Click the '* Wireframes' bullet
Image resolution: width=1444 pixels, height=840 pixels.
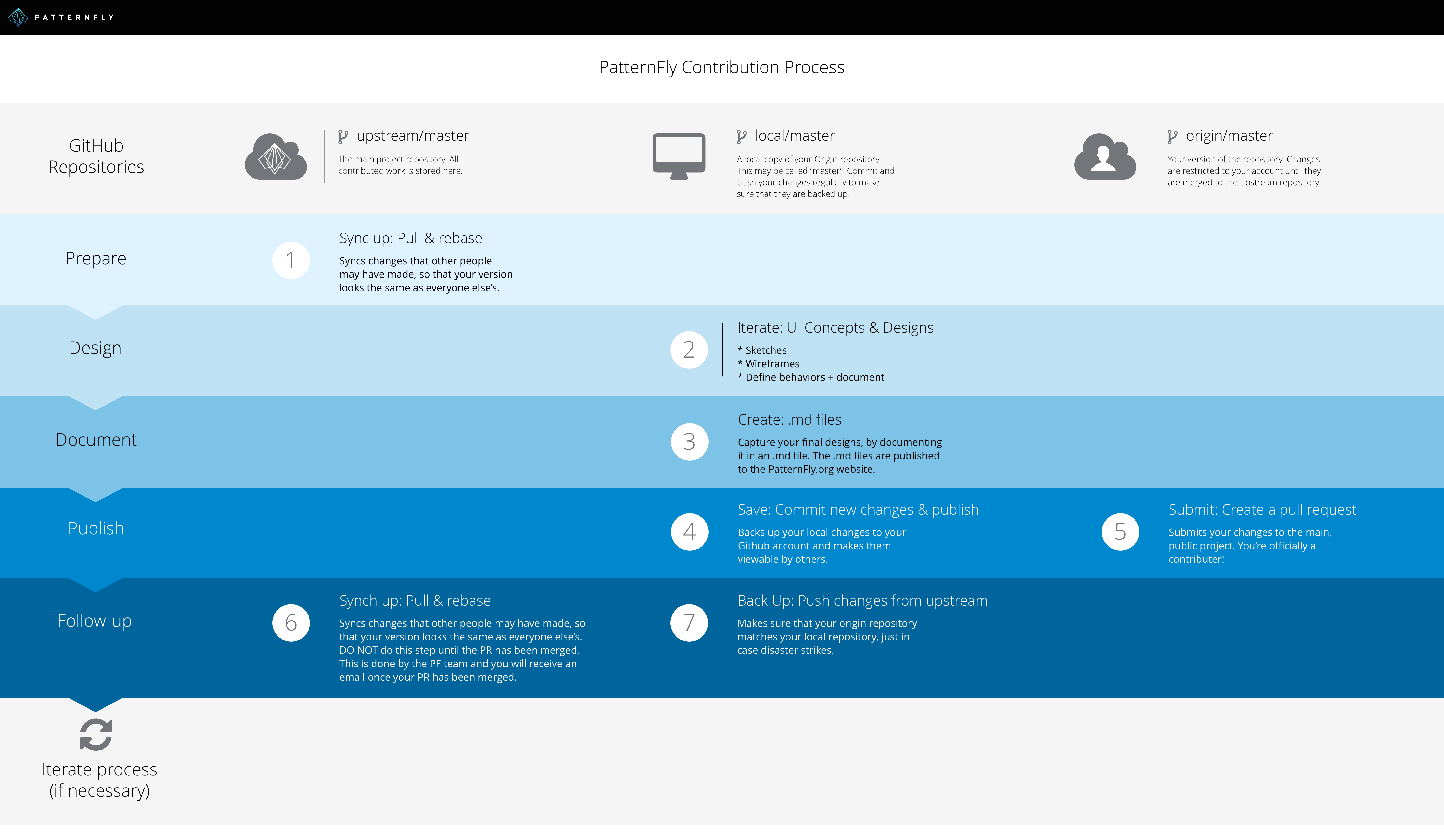[768, 364]
